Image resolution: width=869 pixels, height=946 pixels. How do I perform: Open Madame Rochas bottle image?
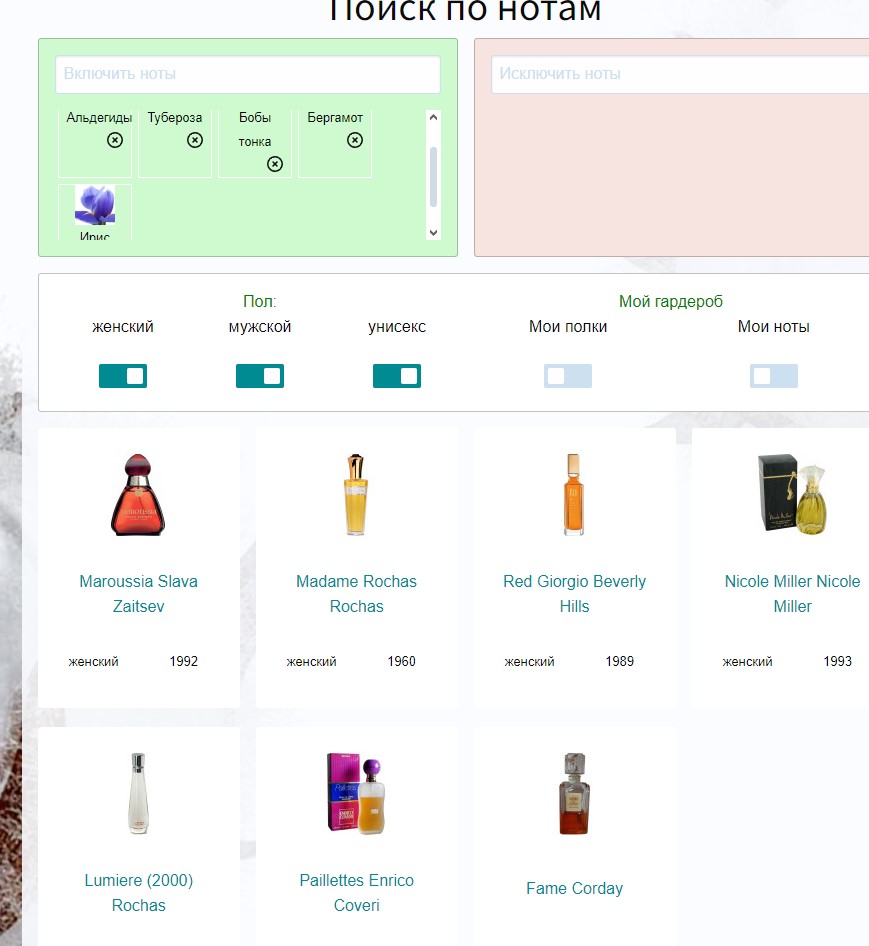(x=356, y=495)
